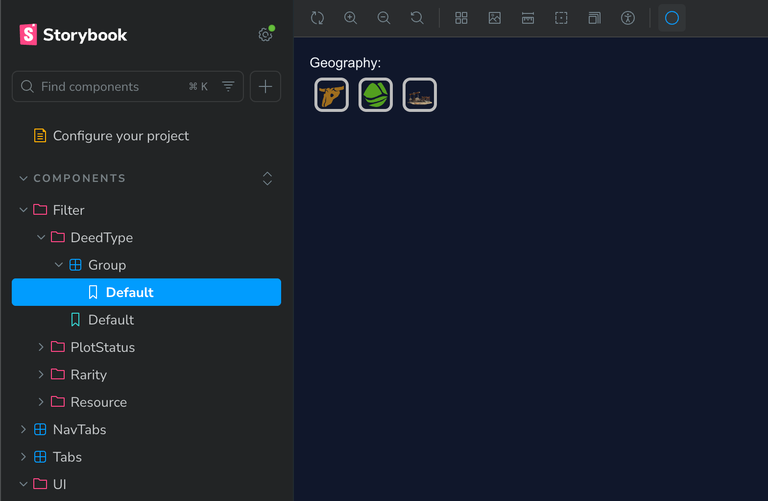Open Configure your project docs page

click(x=120, y=136)
